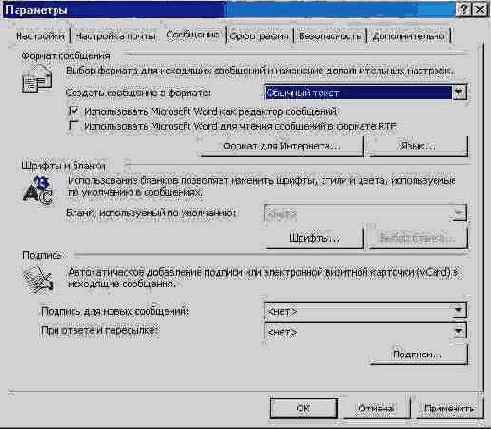The height and width of the screenshot is (429, 491).
Task: Click the message format envelope icon
Action: 37,78
